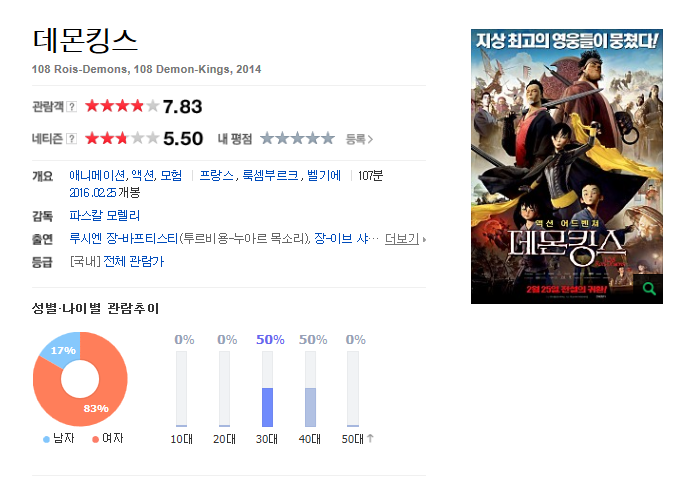
Task: Click the 내 평점 gray star rating
Action: [297, 139]
